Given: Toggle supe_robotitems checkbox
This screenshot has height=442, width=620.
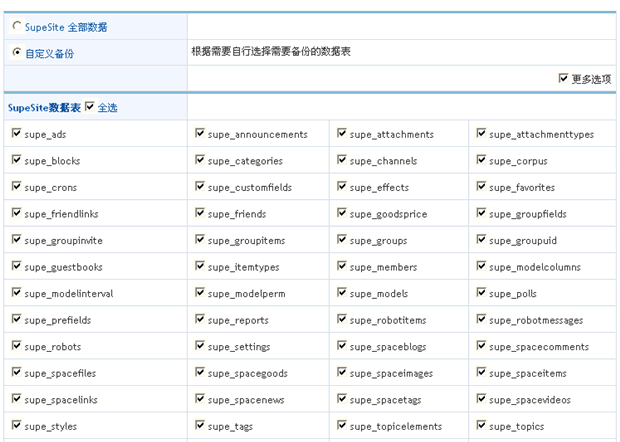Looking at the screenshot, I should coord(342,318).
